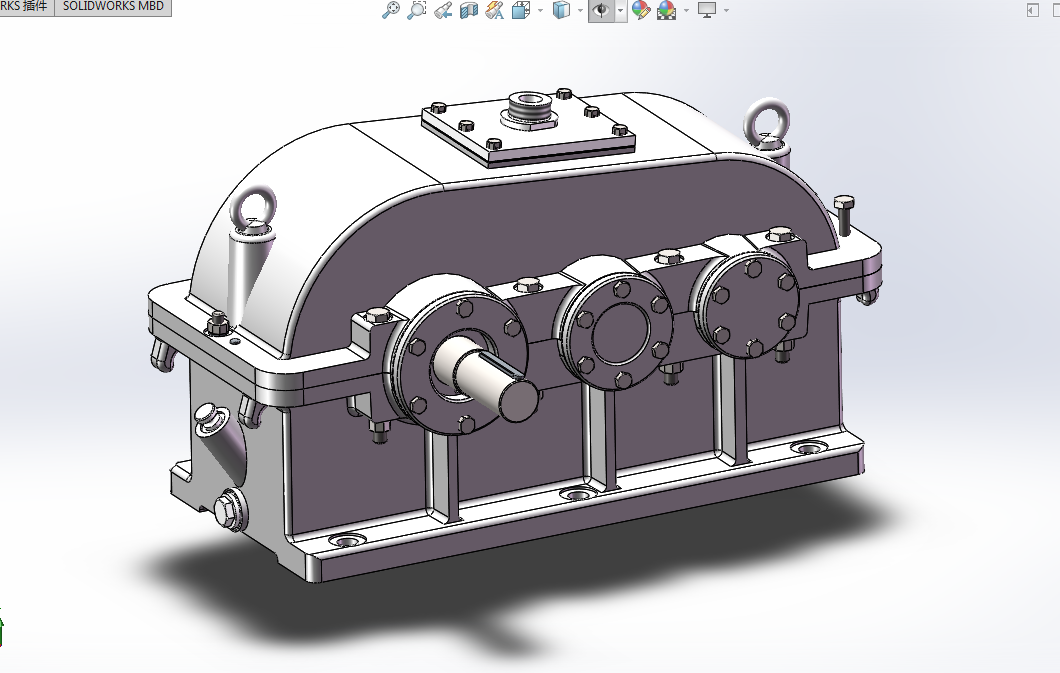This screenshot has width=1060, height=673.
Task: Open the Dynamic Annotation Views icon
Action: click(495, 10)
